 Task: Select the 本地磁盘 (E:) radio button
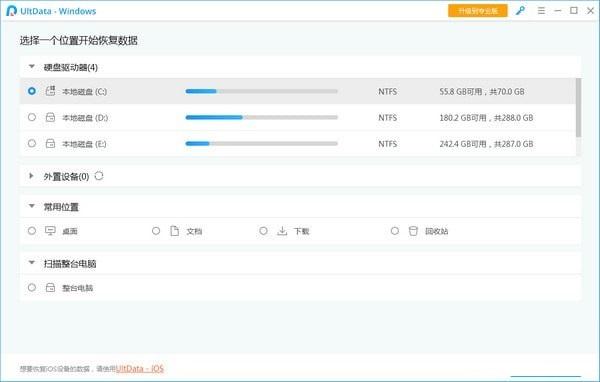(x=32, y=144)
